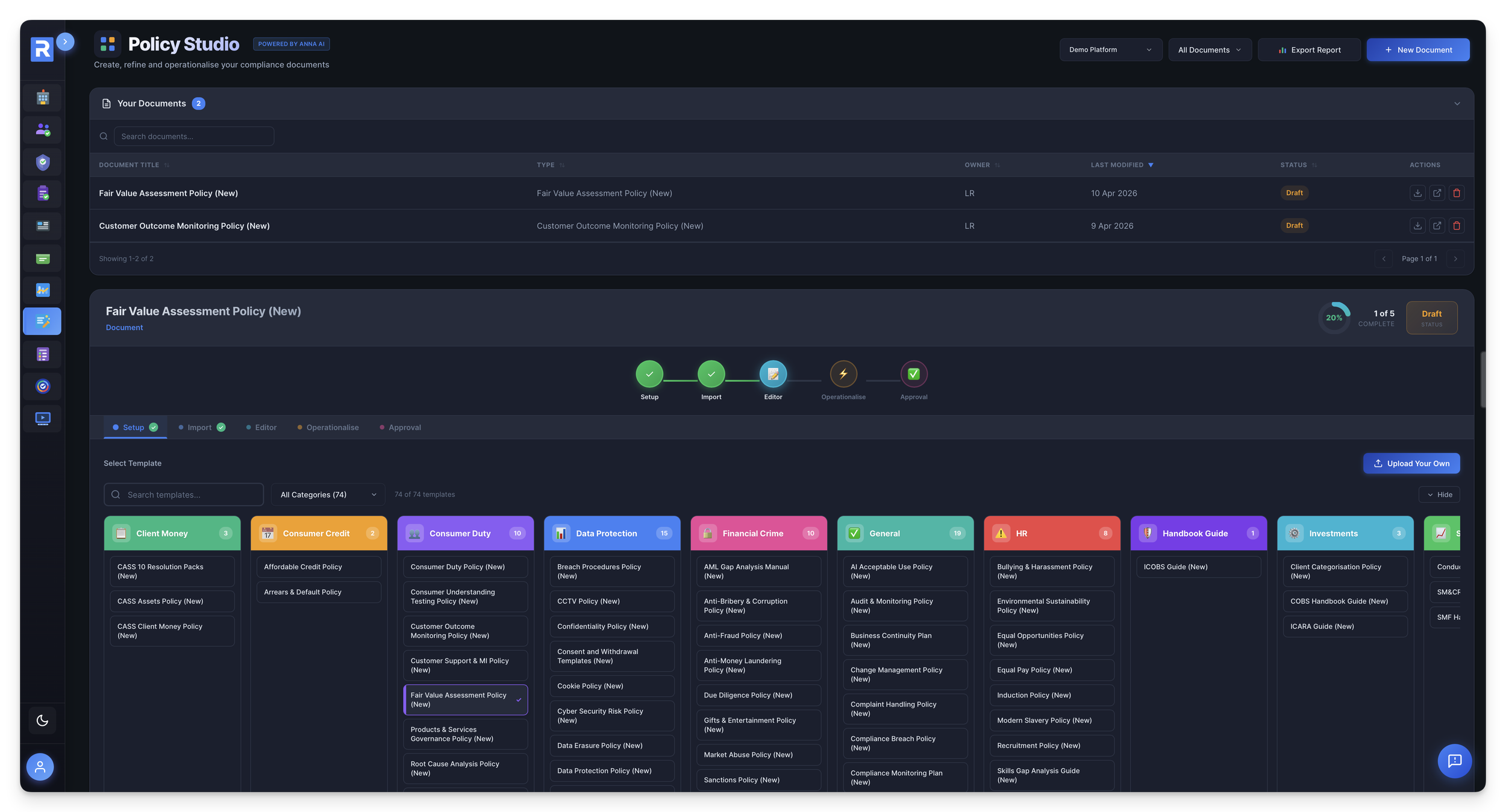Screen dimensions: 1506x812
Task: Open Fair Value Assessment Policy in new window icon
Action: (x=1437, y=193)
